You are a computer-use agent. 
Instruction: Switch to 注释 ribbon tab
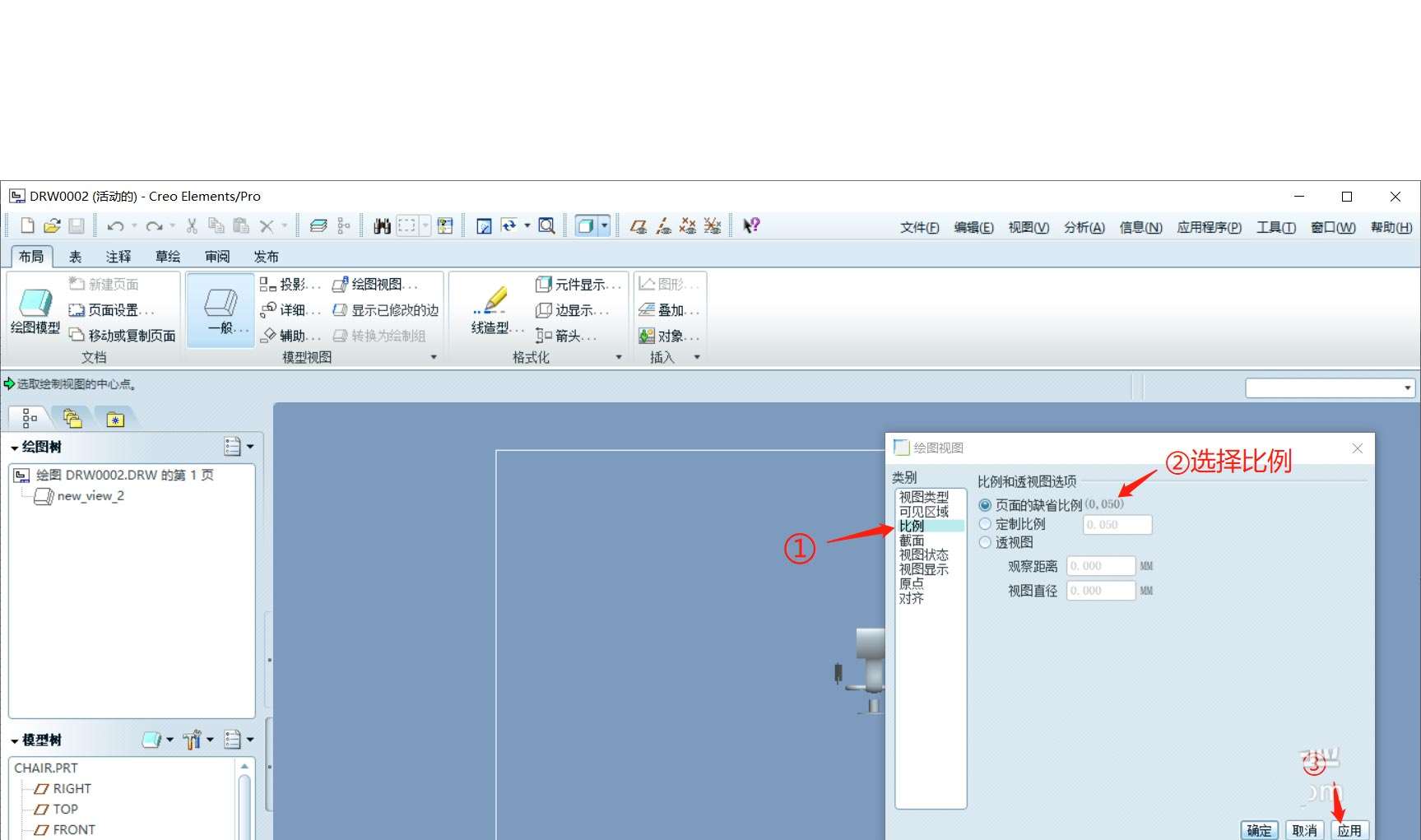coord(118,257)
